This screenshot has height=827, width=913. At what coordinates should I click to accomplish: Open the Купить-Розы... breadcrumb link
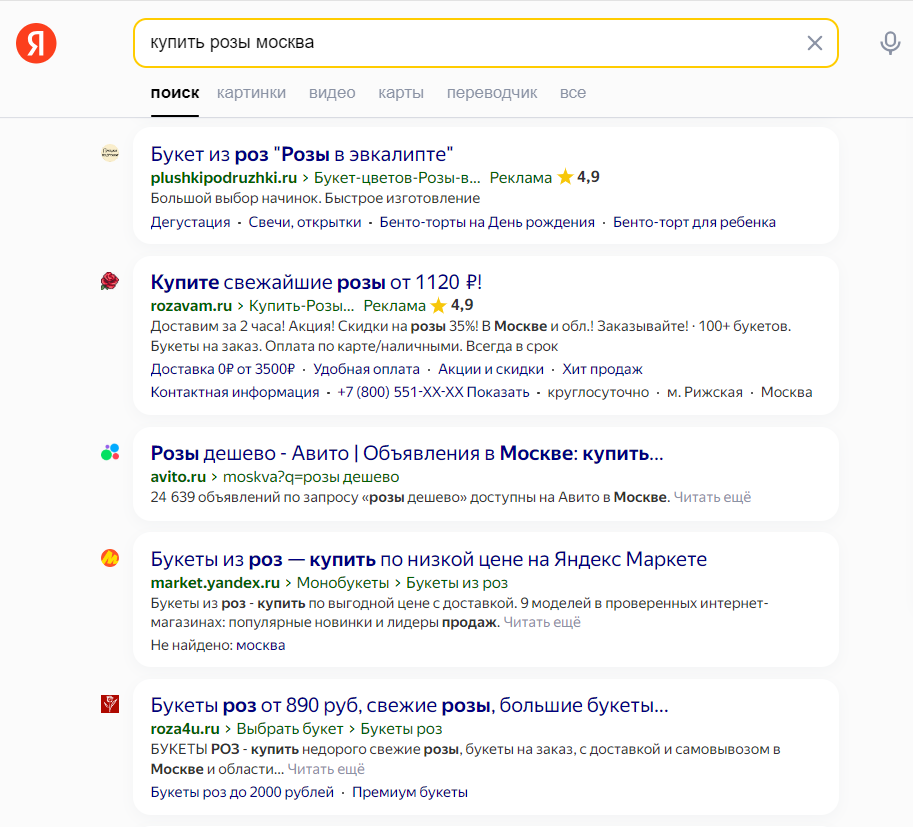(302, 306)
